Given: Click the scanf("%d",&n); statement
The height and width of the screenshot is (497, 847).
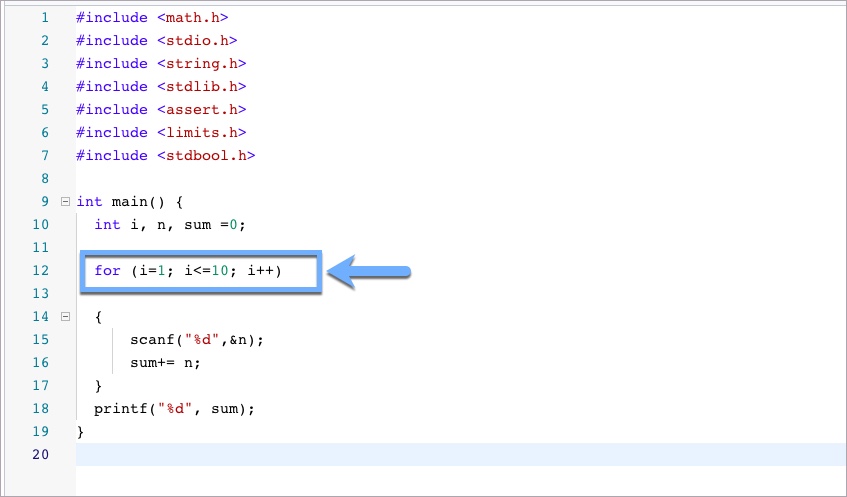Looking at the screenshot, I should (197, 340).
